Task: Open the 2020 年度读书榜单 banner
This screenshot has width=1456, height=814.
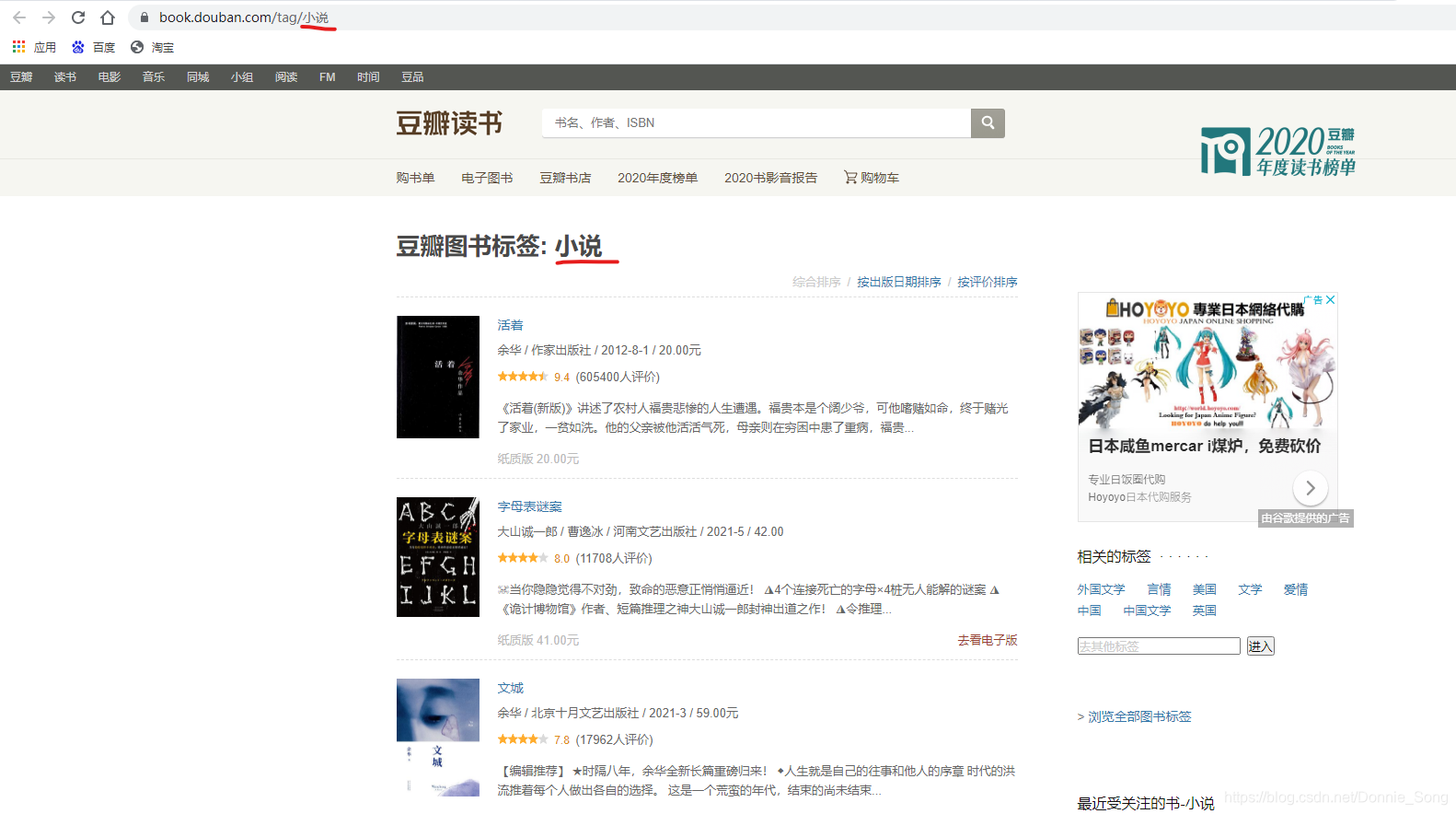Action: coord(1278,151)
